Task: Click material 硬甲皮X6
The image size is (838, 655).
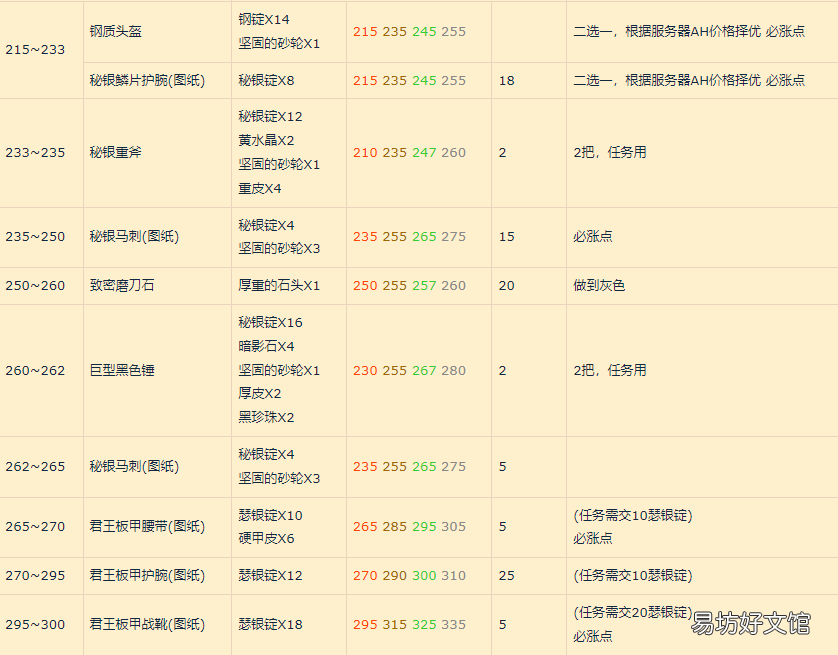Action: (266, 539)
